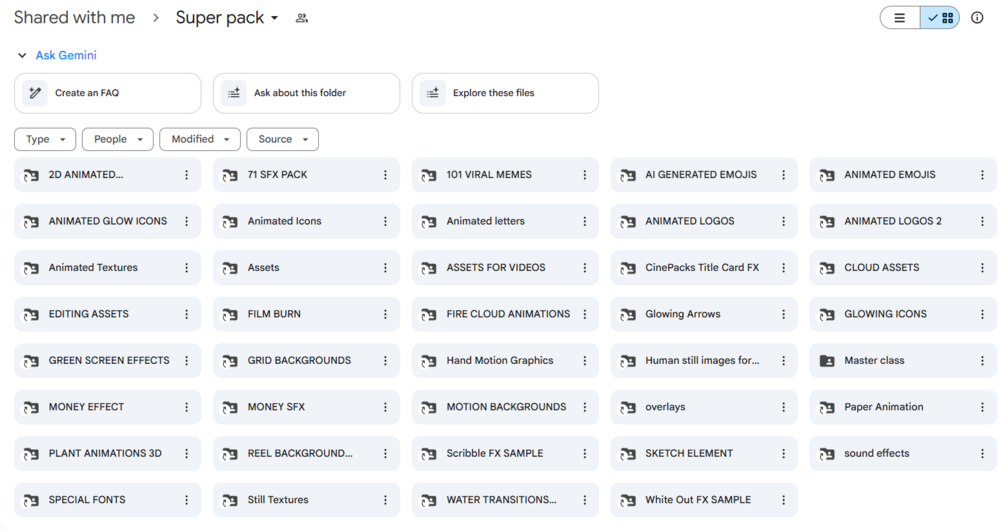
Task: Select the Scribble FX SAMPLE folder
Action: (x=505, y=453)
